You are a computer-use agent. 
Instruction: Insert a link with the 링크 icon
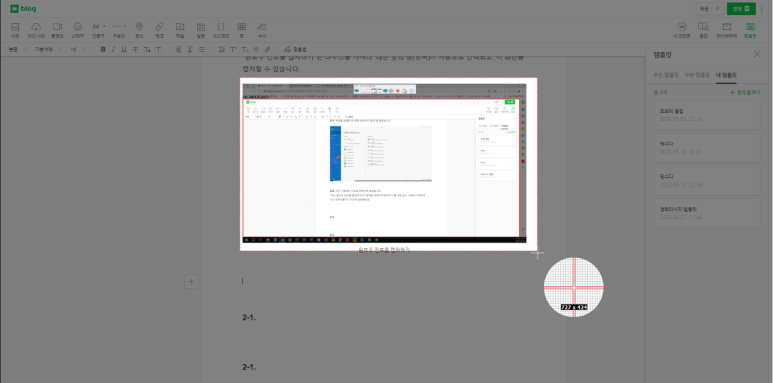pyautogui.click(x=159, y=30)
